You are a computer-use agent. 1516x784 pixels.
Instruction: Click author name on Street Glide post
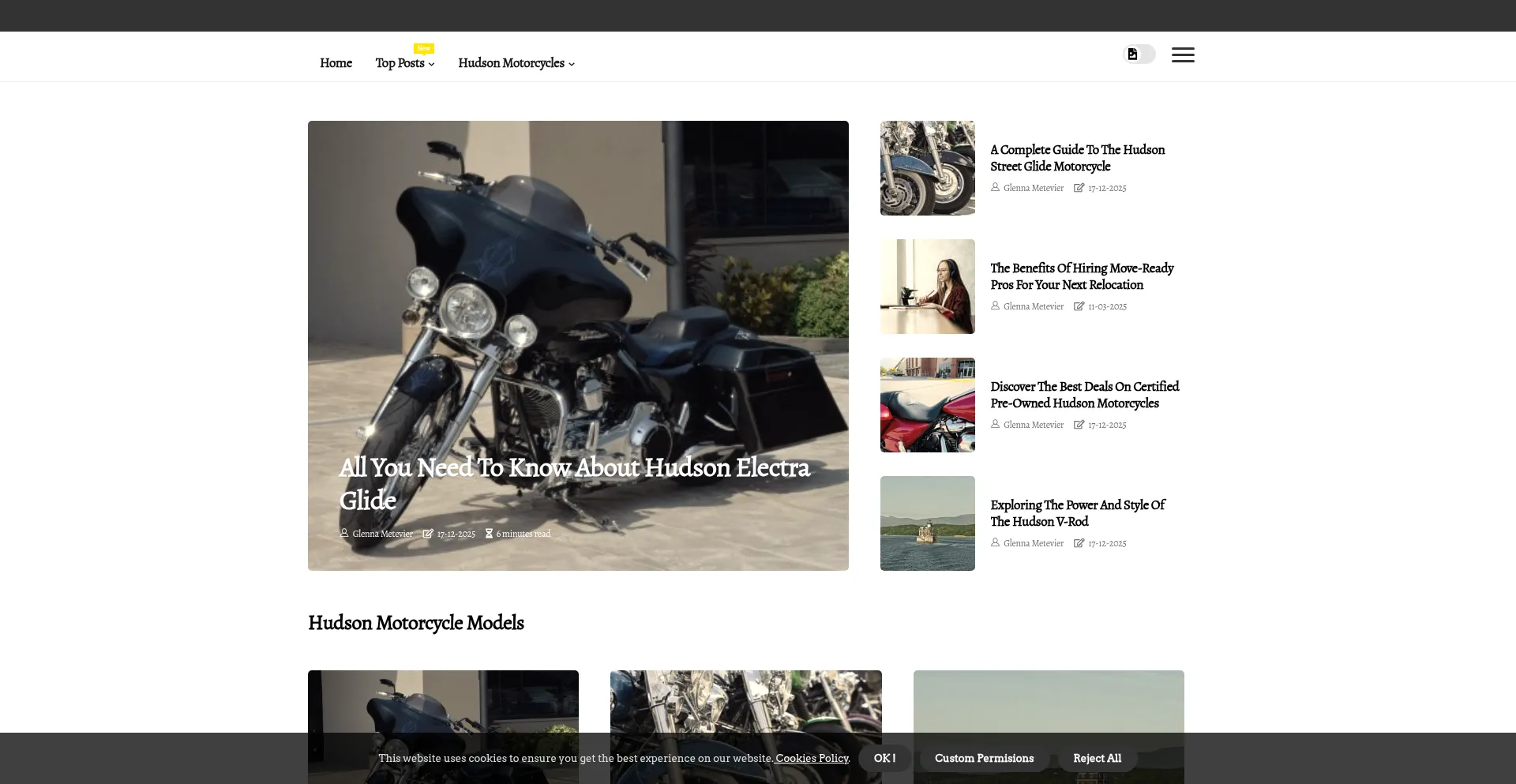tap(1034, 189)
